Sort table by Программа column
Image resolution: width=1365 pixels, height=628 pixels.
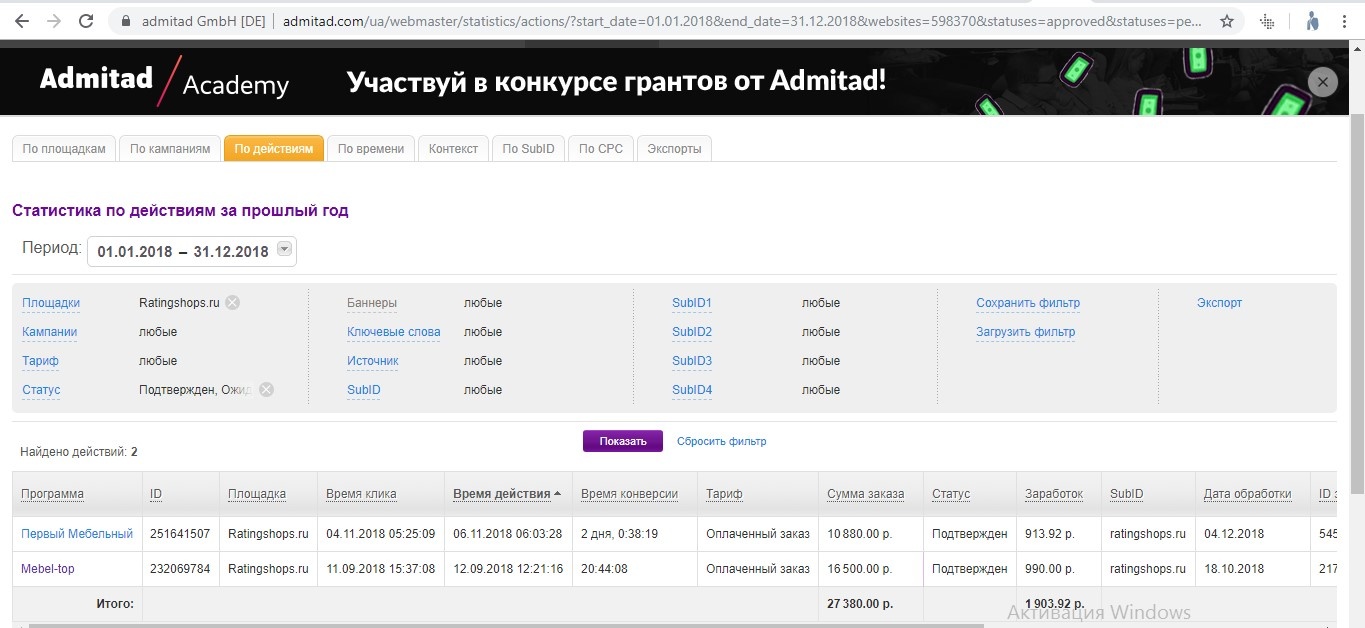pyautogui.click(x=53, y=494)
